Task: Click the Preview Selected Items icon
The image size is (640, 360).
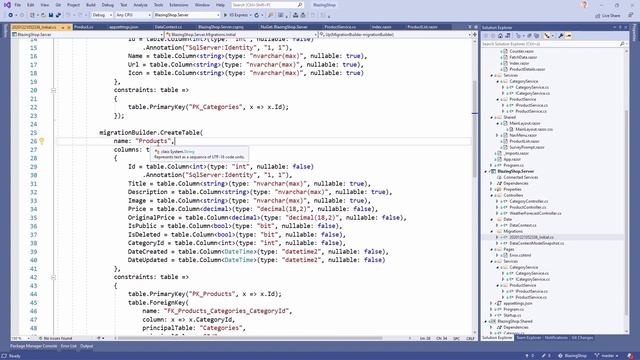Action: pos(569,36)
